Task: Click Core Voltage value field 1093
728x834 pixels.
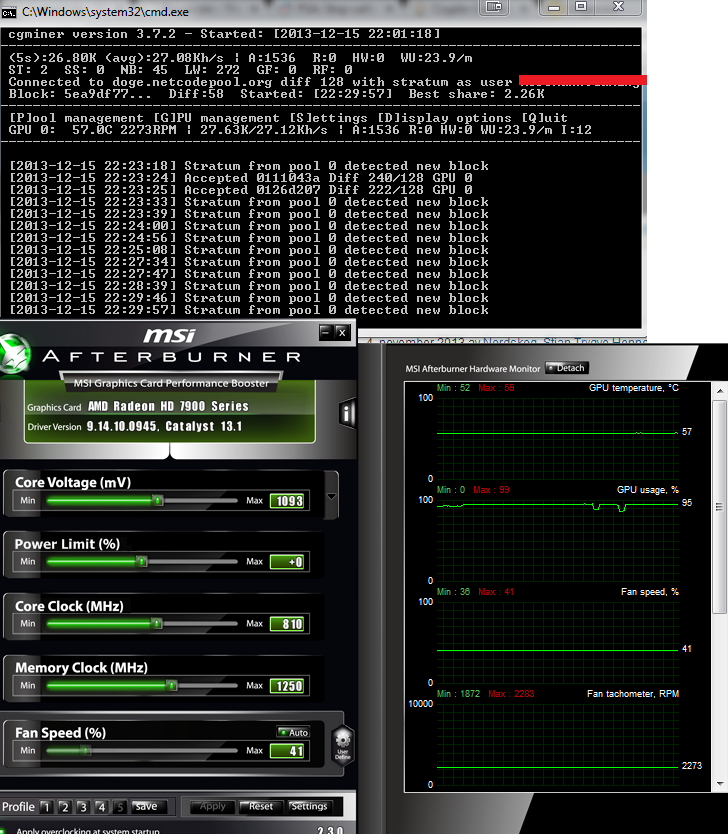Action: (x=287, y=501)
